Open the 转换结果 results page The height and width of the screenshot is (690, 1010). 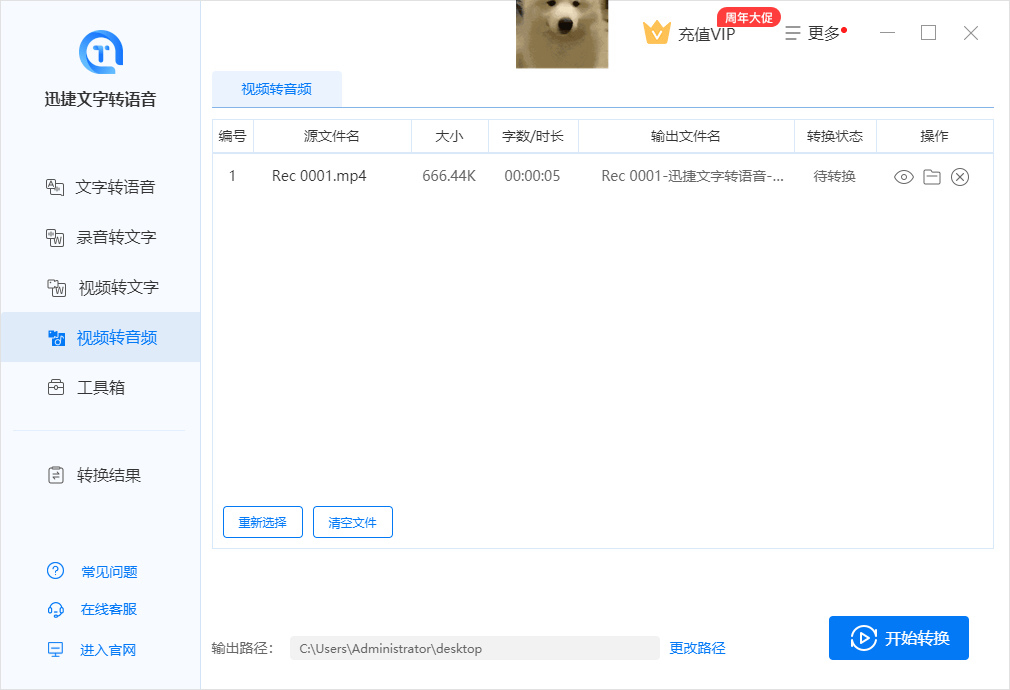pos(100,475)
